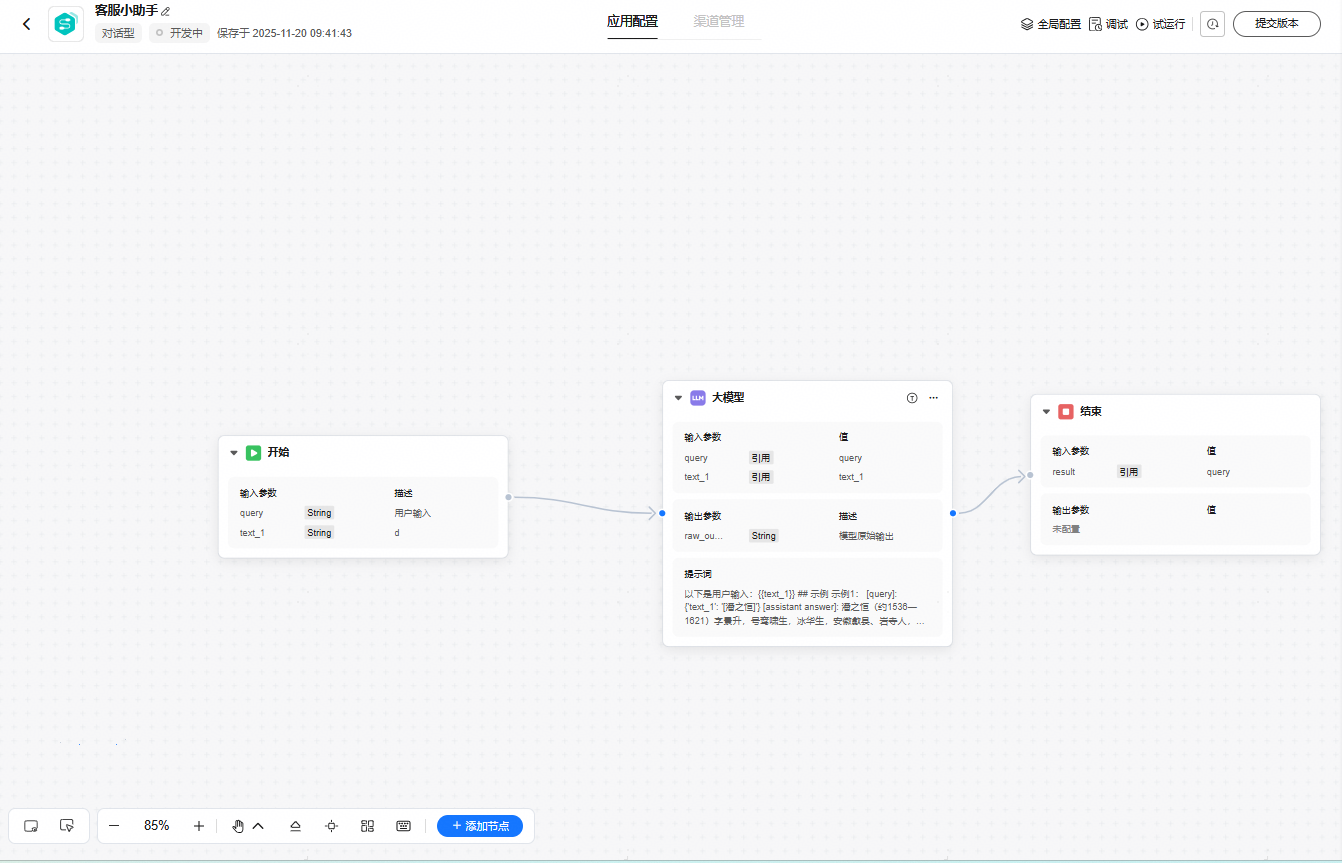
Task: Open the three-dot menu on 大模型 node
Action: [933, 398]
